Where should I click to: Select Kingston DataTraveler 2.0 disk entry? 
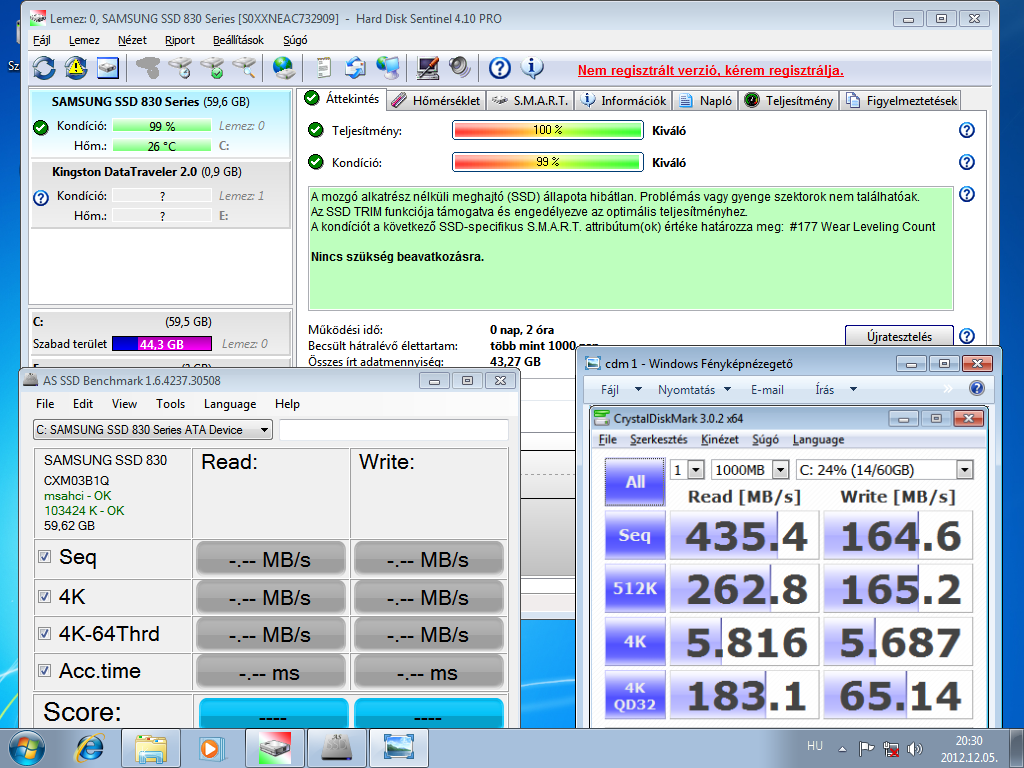160,194
